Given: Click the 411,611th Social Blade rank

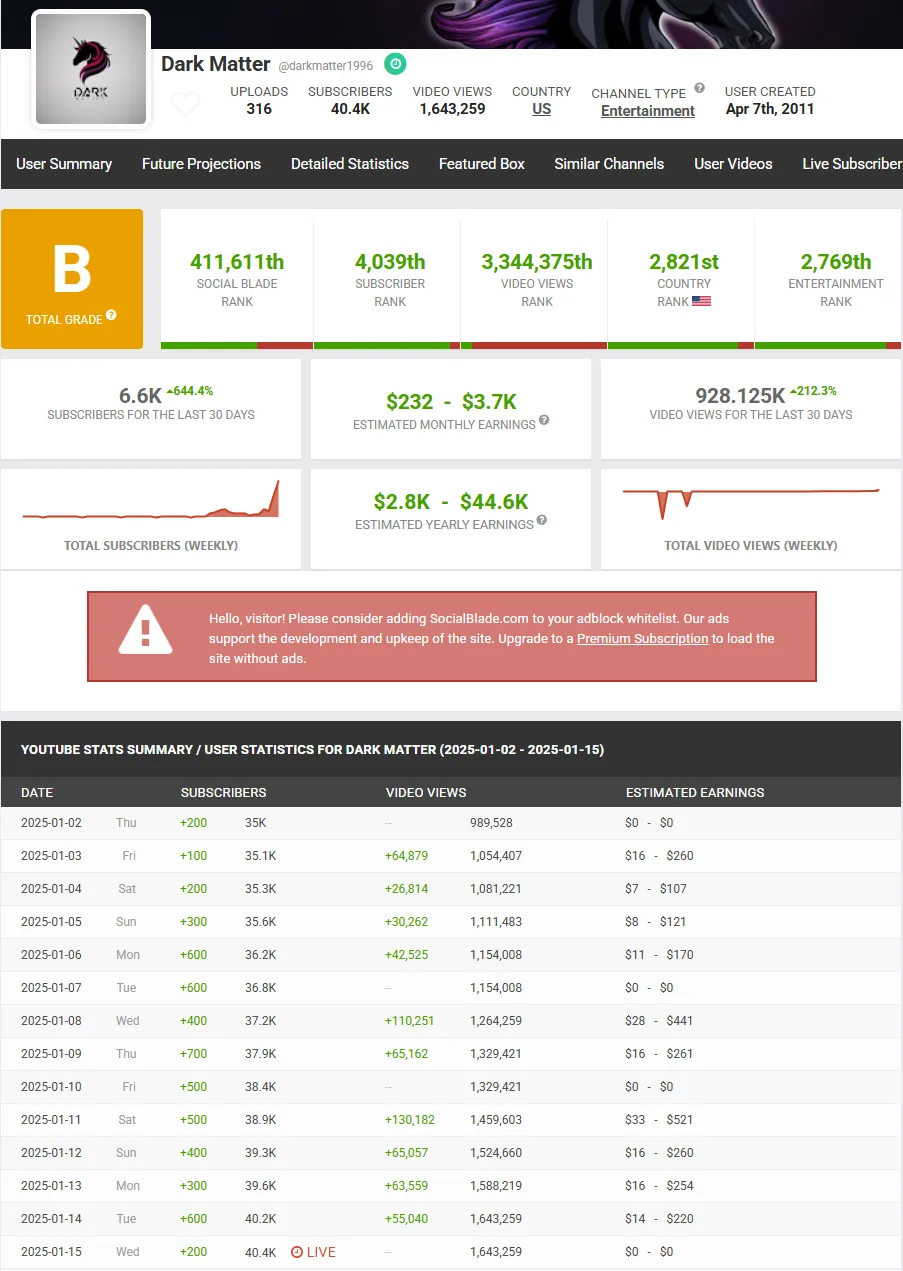Looking at the screenshot, I should (237, 262).
